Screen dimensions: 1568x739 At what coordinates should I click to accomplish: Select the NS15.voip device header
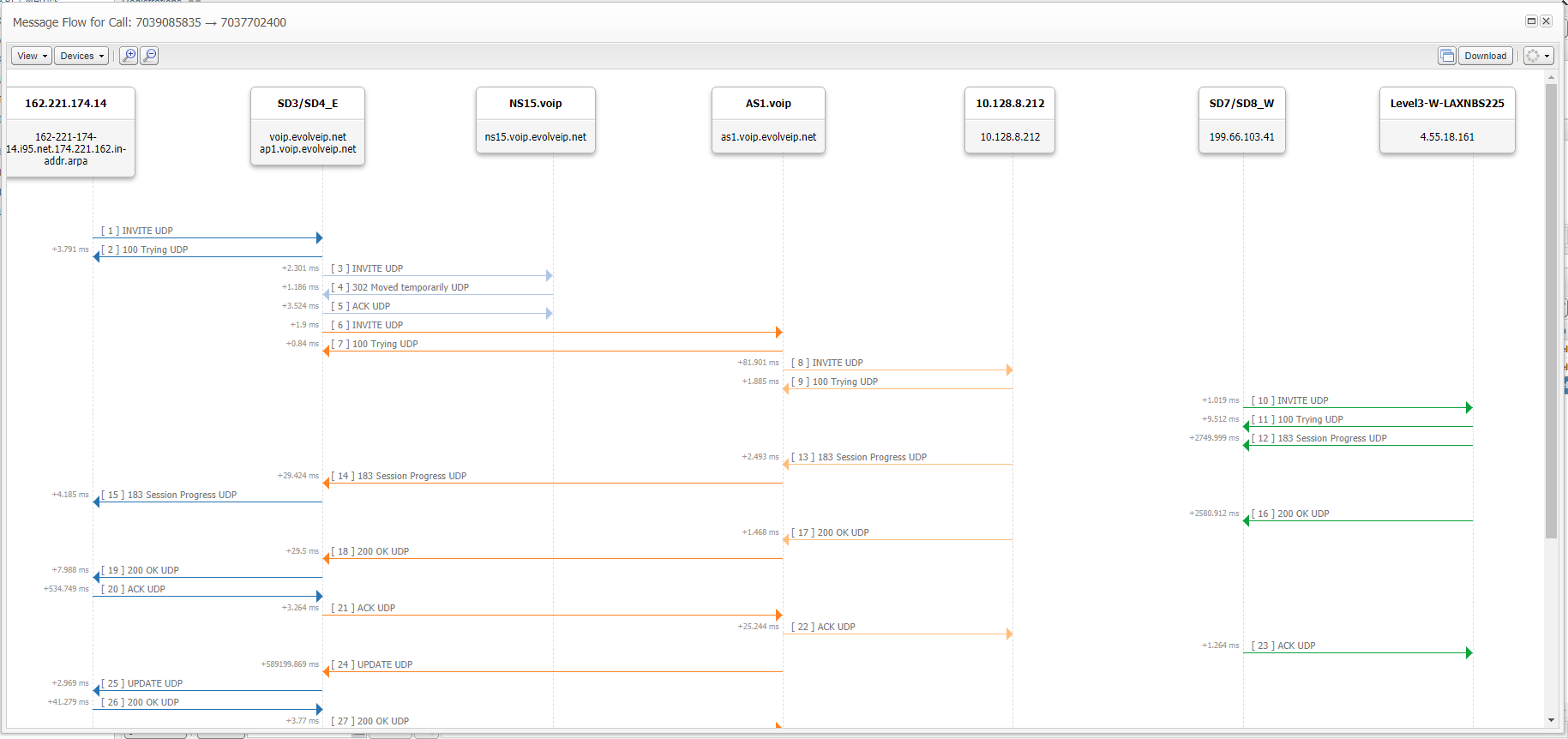536,120
